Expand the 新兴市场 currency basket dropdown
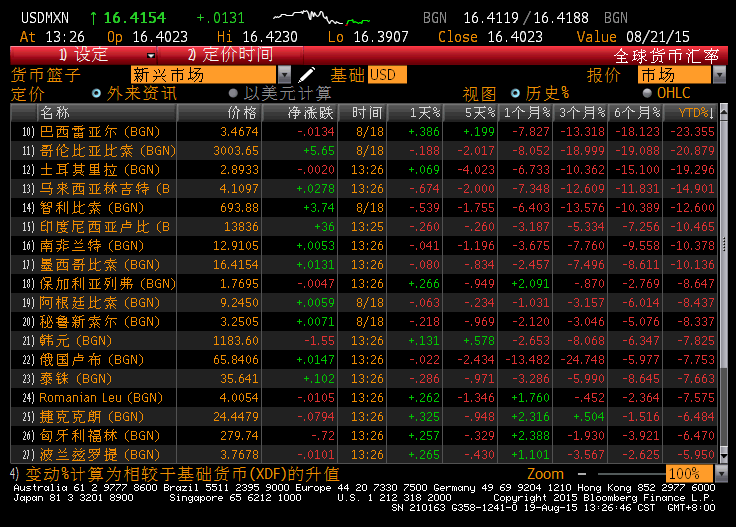The height and width of the screenshot is (527, 736). click(284, 75)
